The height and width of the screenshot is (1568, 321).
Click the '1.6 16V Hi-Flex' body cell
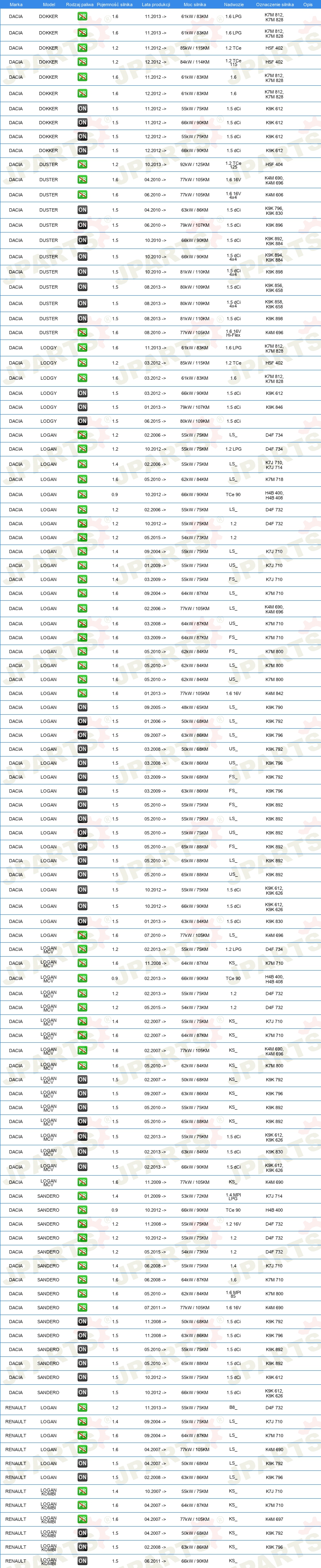[x=233, y=333]
